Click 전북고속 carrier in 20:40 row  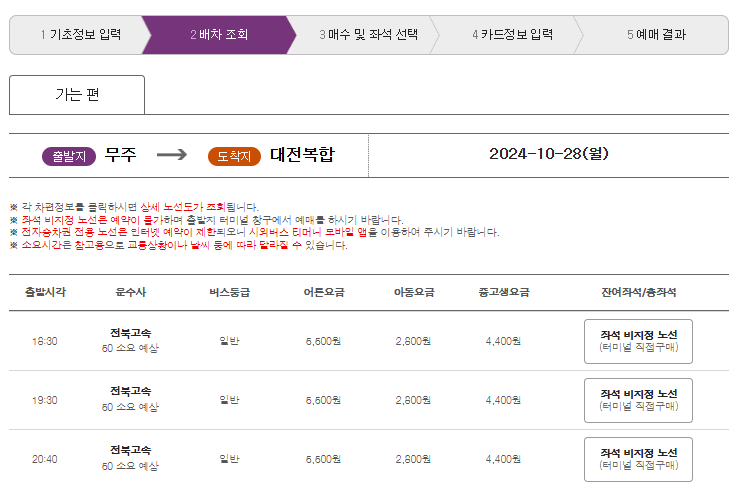[131, 450]
